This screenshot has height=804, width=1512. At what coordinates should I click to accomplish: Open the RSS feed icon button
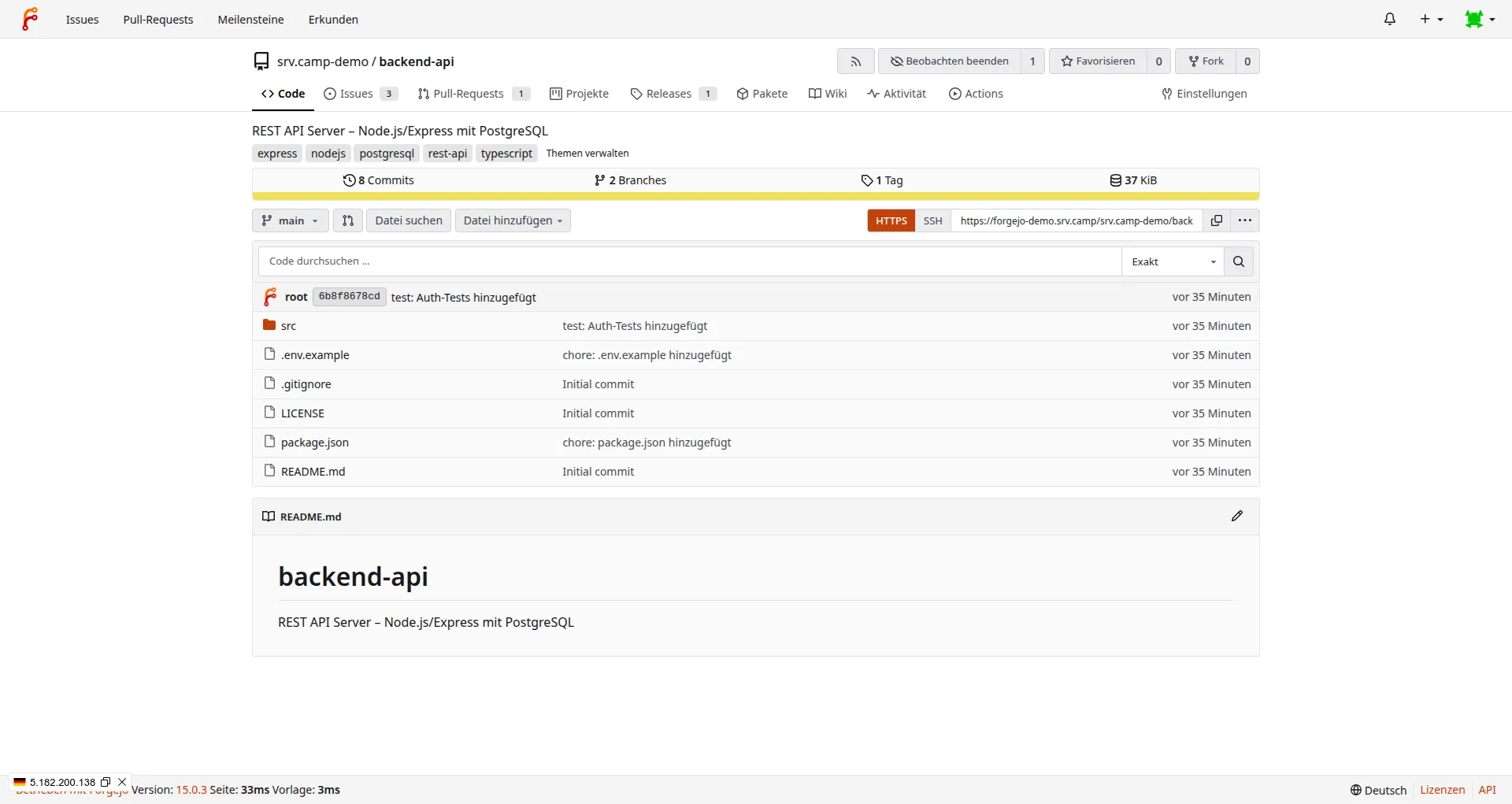tap(855, 61)
